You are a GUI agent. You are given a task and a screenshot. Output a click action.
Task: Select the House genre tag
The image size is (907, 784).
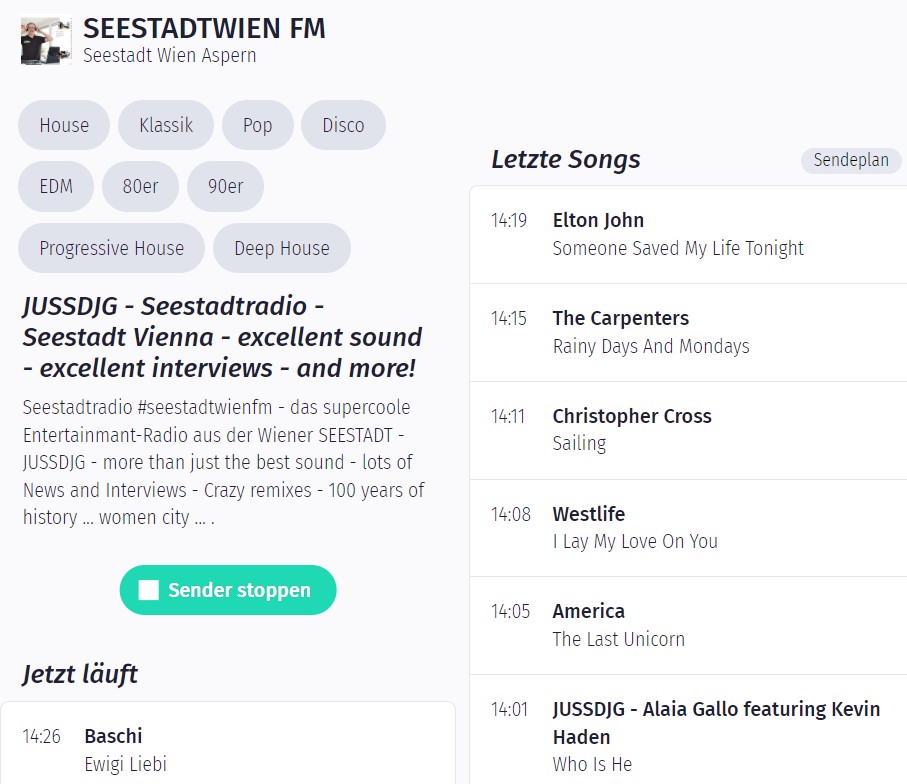tap(64, 125)
